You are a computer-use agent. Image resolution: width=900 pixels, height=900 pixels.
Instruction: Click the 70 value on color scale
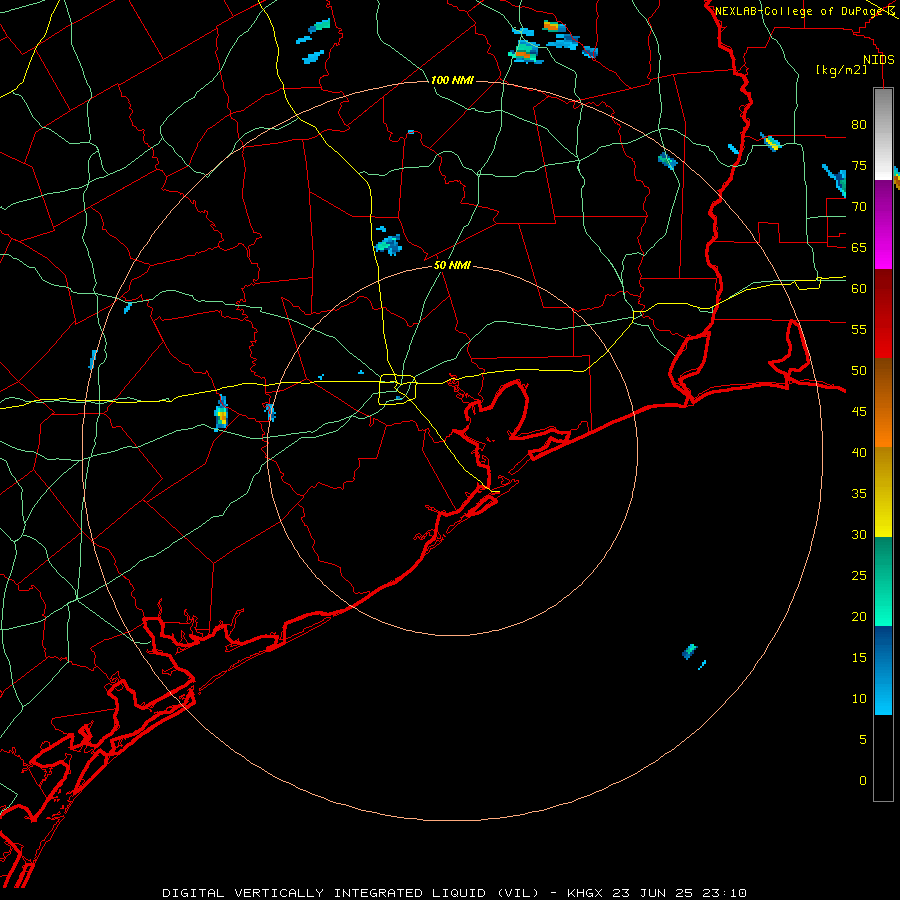click(x=859, y=207)
